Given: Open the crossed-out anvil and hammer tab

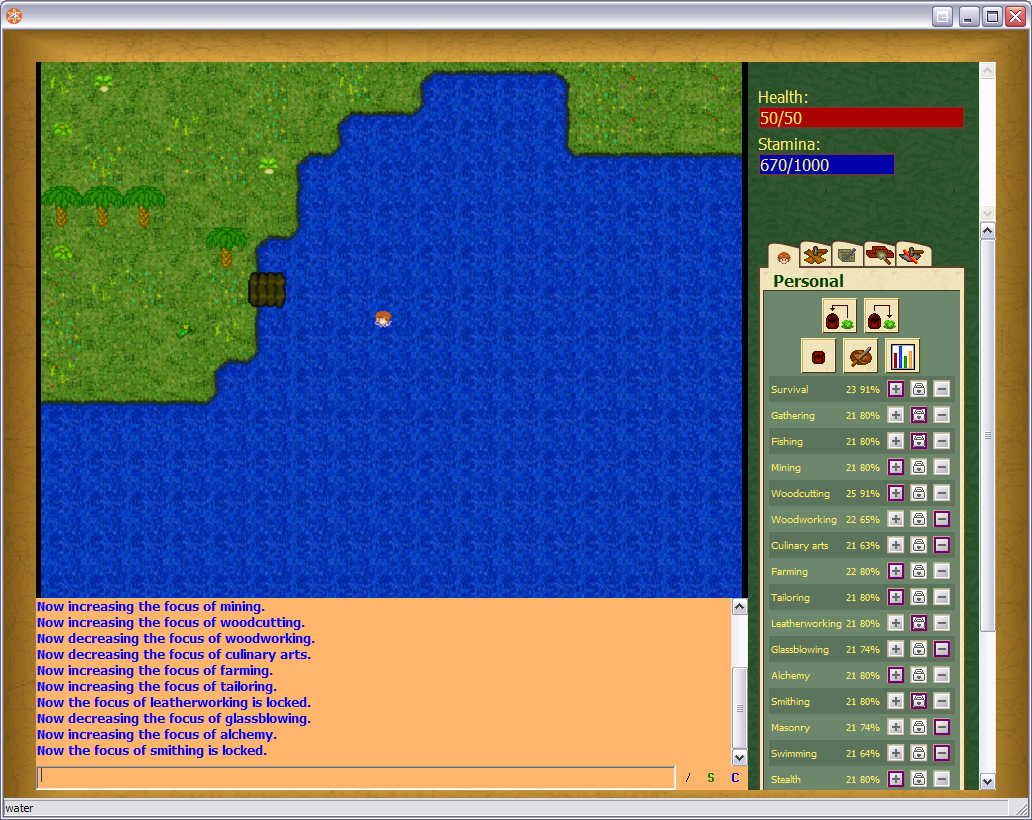Looking at the screenshot, I should point(912,254).
